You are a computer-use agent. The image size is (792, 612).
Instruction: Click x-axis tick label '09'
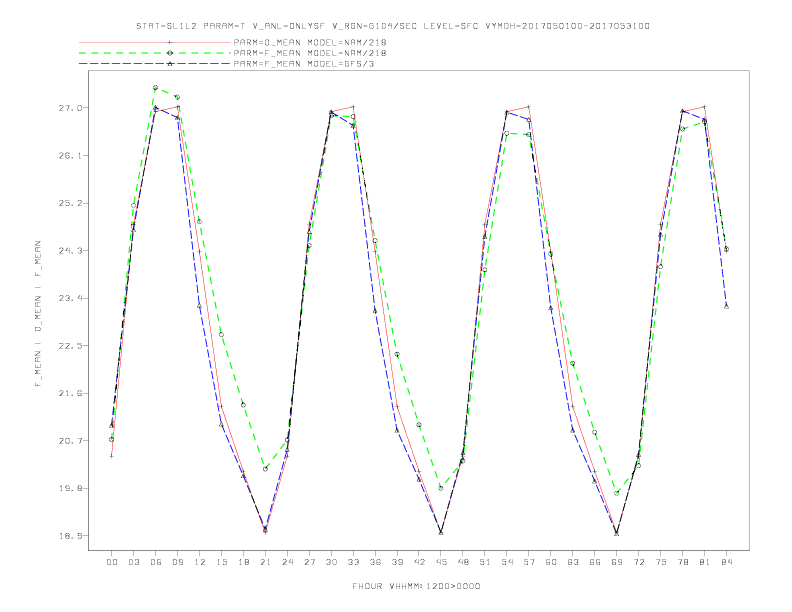click(x=177, y=562)
